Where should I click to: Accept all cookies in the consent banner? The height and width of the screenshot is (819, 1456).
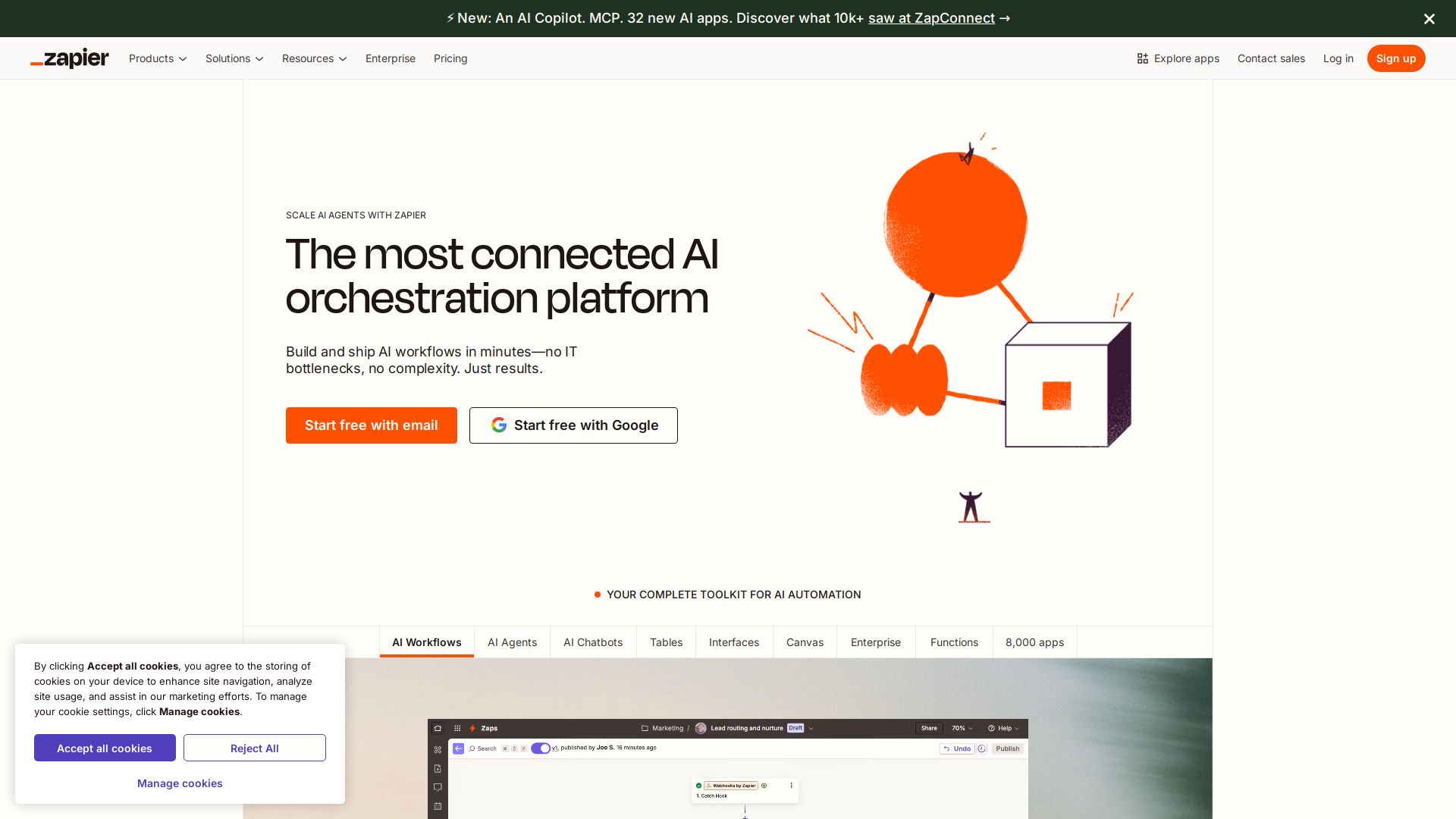coord(105,748)
